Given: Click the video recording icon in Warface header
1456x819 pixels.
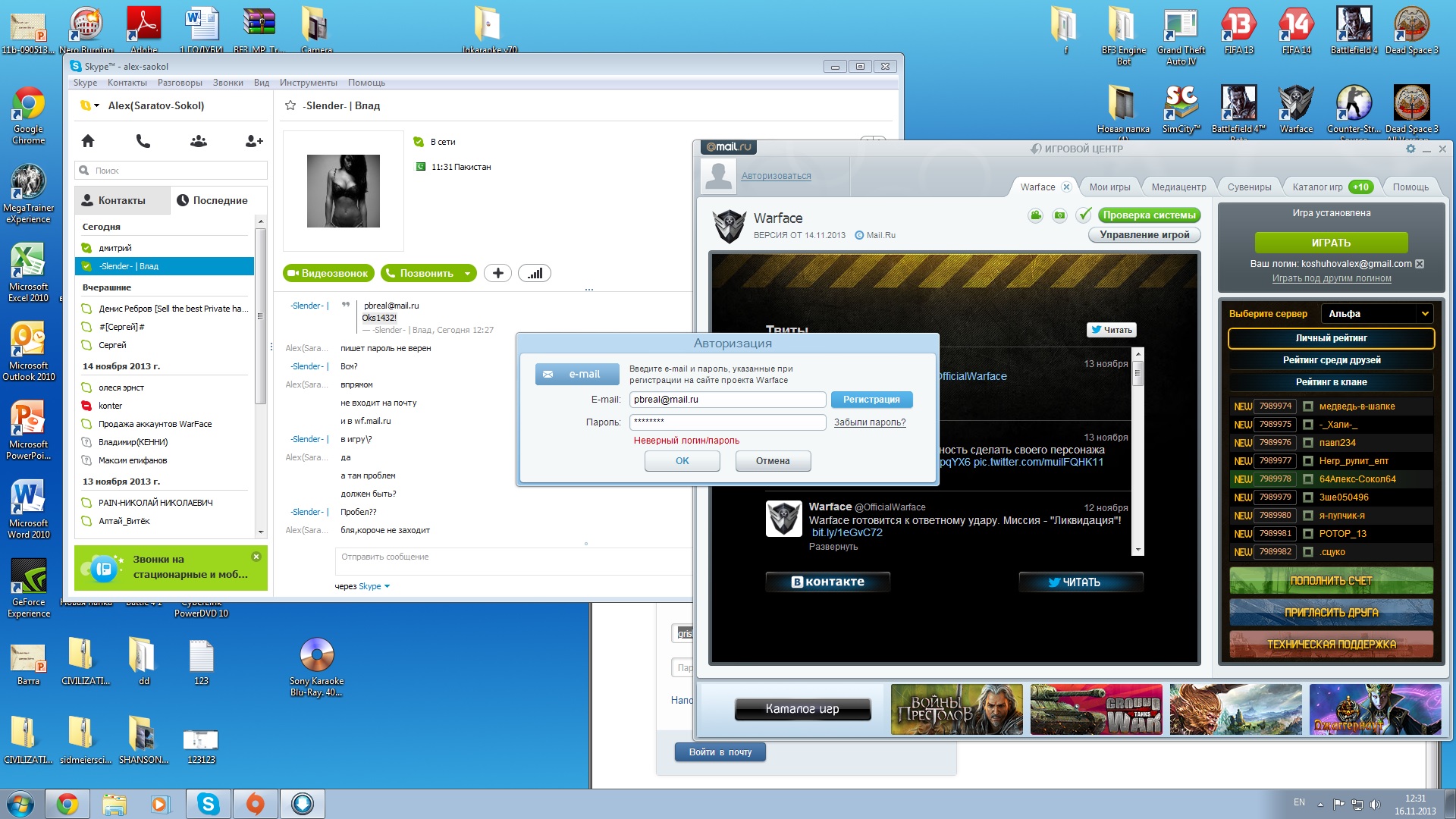Looking at the screenshot, I should coord(1036,215).
